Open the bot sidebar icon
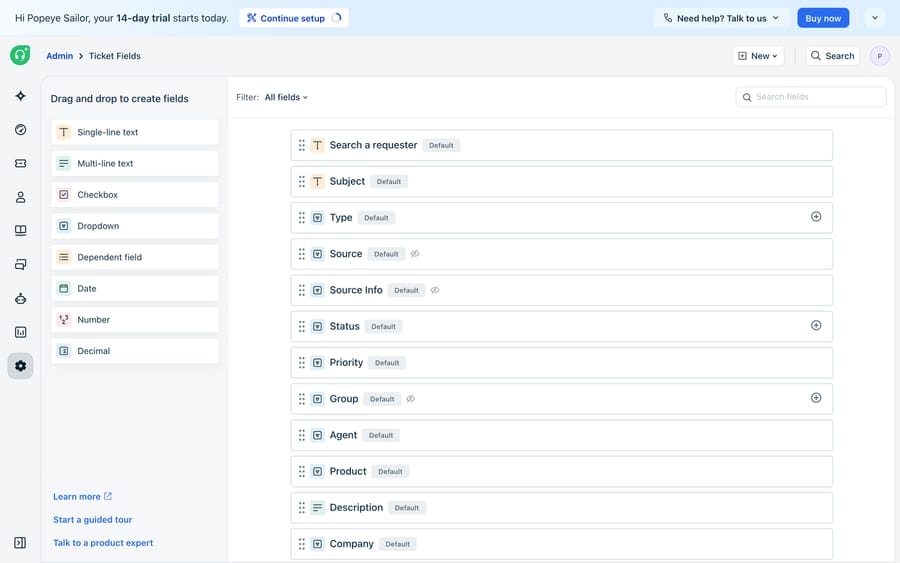The height and width of the screenshot is (563, 900). pyautogui.click(x=21, y=298)
